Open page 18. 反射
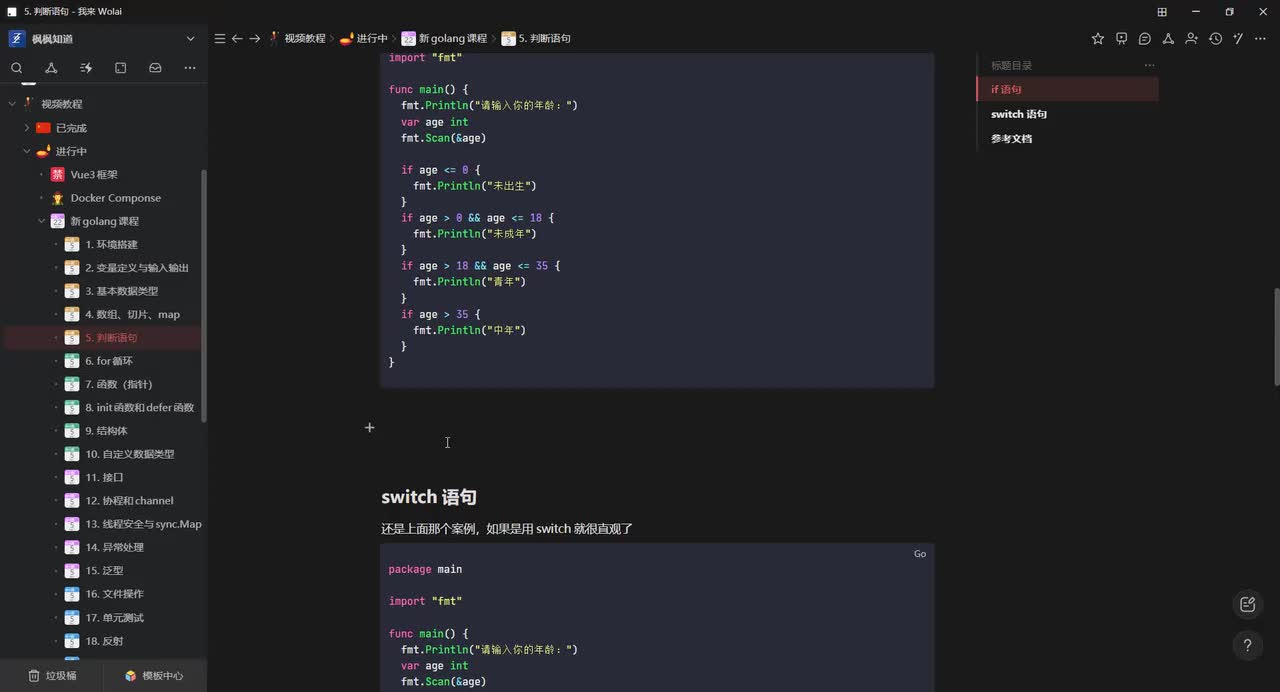 click(104, 641)
